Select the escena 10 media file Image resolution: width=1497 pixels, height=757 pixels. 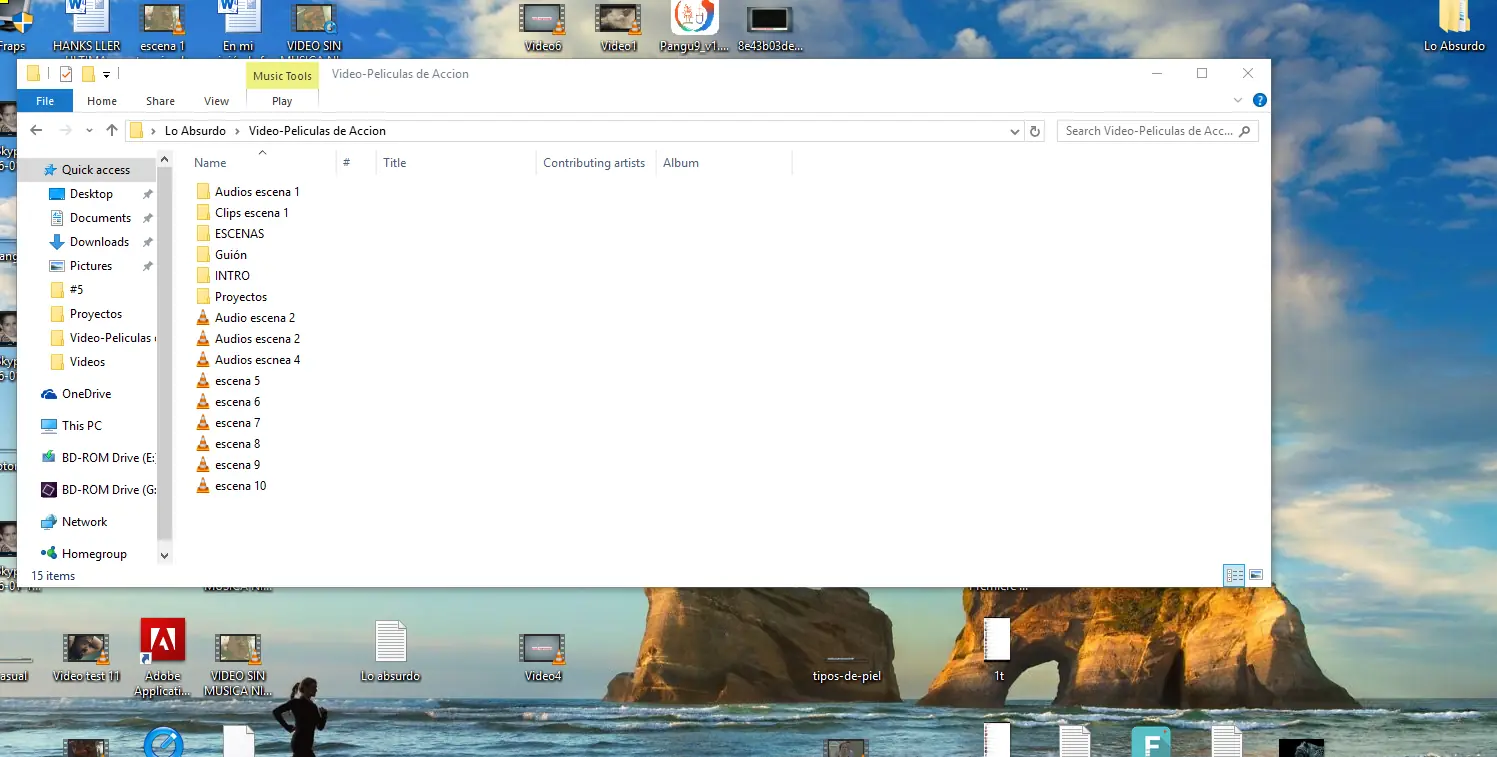tap(231, 485)
